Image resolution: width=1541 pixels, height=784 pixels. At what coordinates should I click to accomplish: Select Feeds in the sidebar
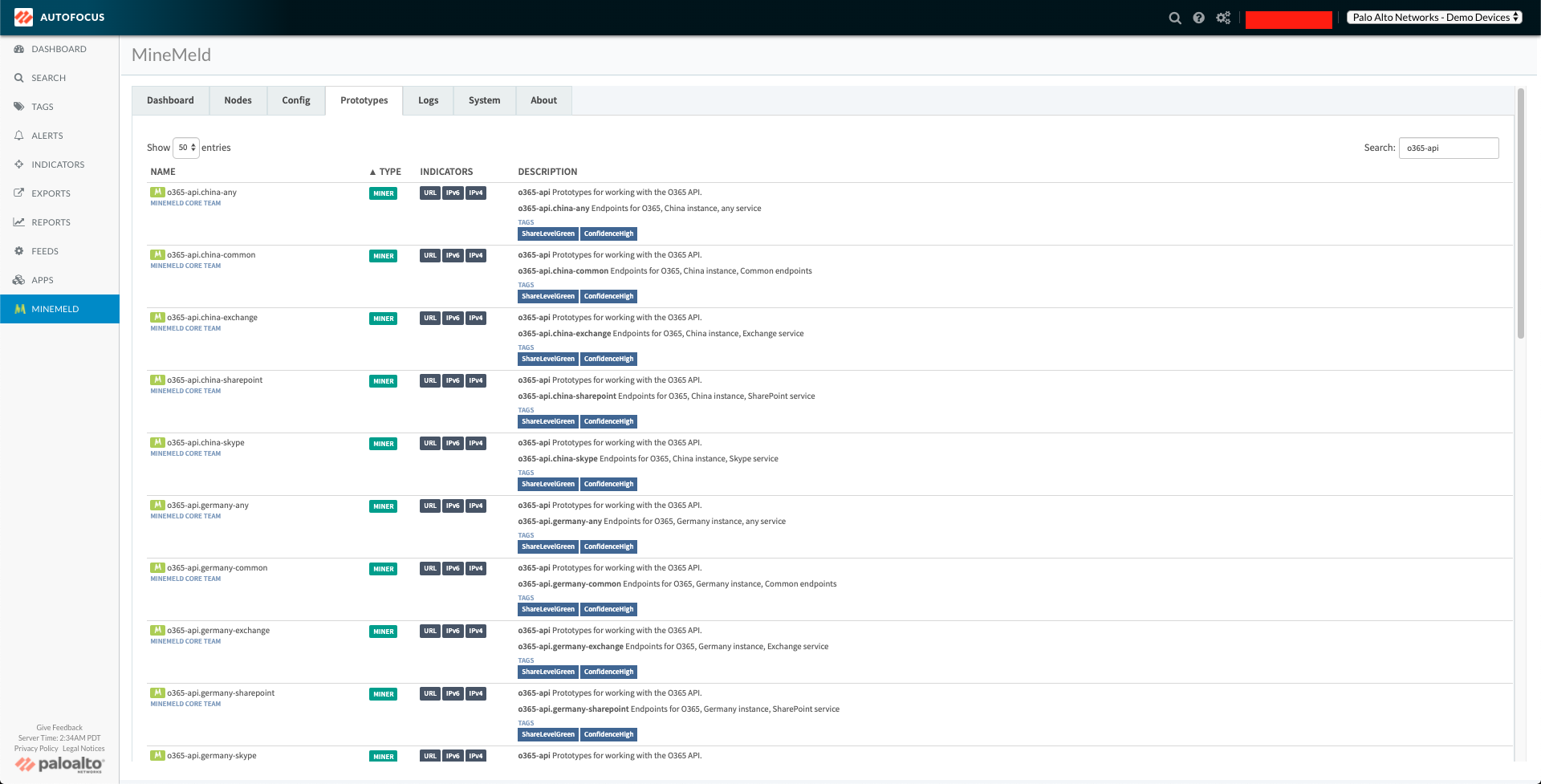point(45,251)
